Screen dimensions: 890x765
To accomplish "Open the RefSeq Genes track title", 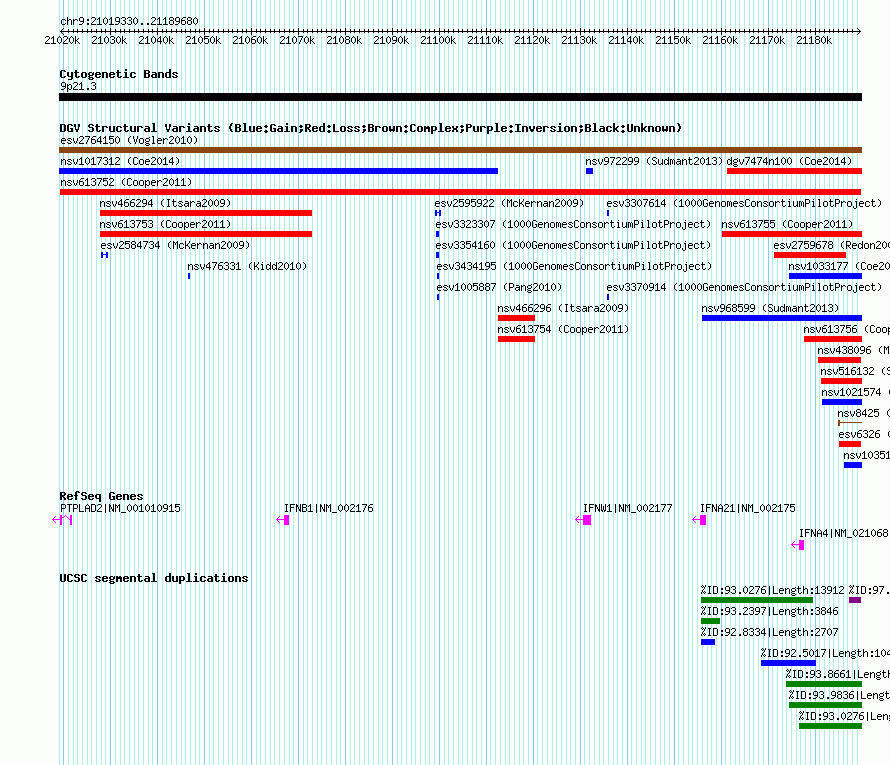I will tap(101, 495).
